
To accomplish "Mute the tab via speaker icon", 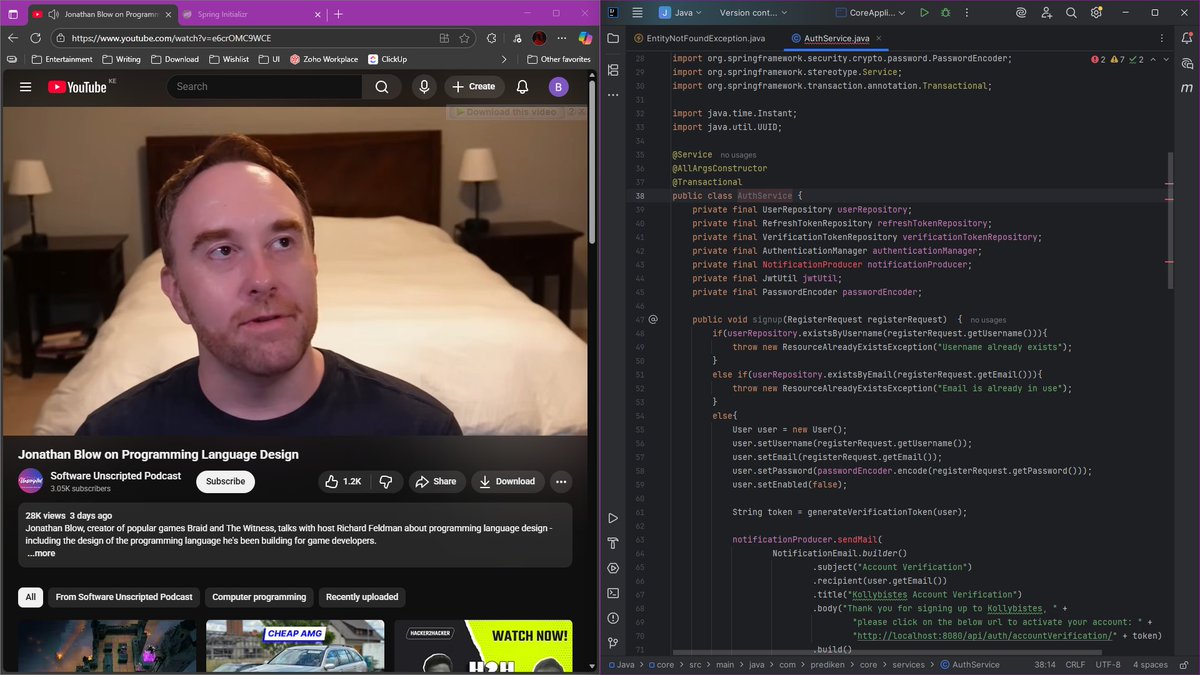I will click(52, 14).
